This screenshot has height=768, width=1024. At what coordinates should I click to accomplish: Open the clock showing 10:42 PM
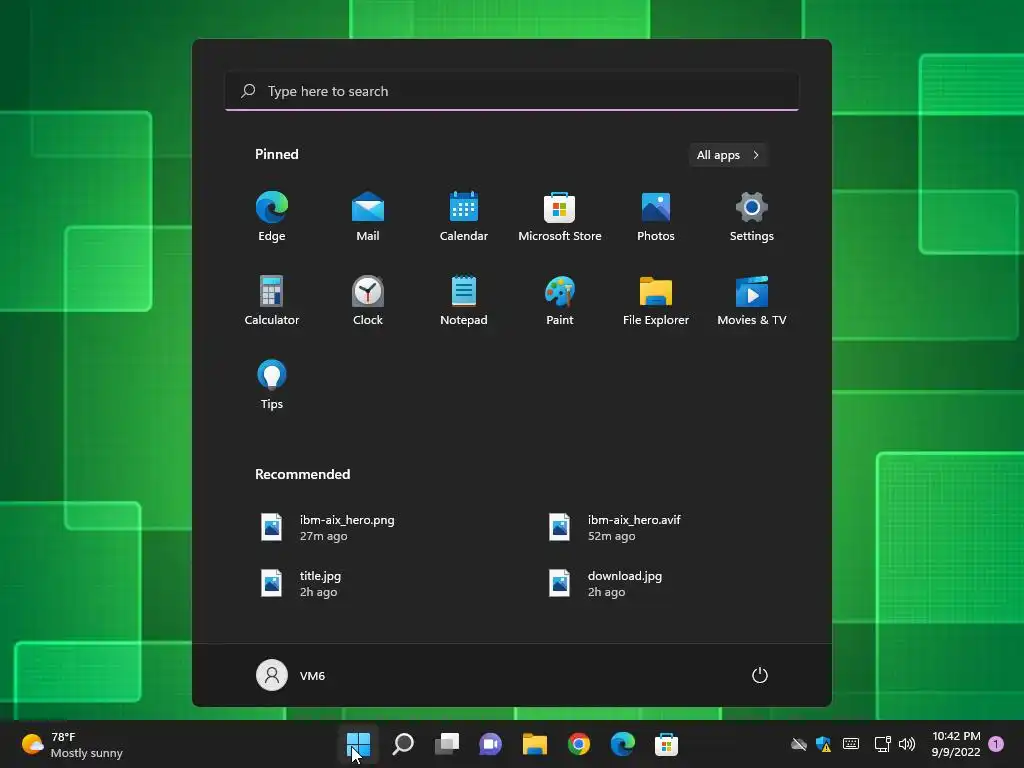coord(956,744)
